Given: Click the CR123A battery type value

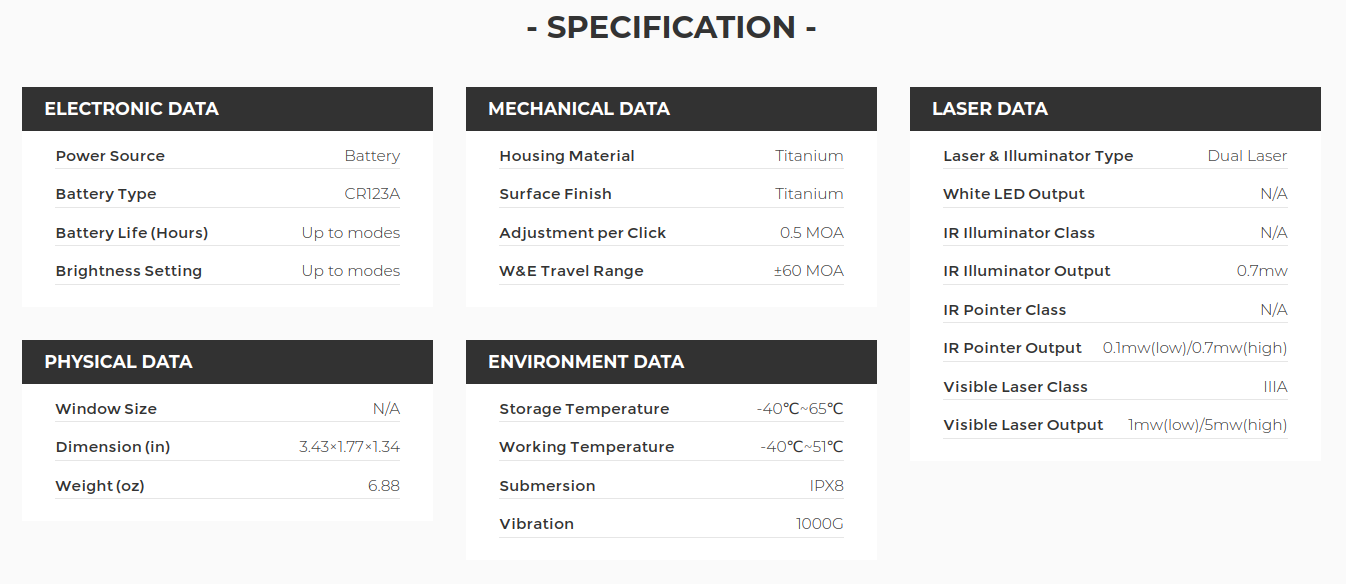Looking at the screenshot, I should pyautogui.click(x=372, y=194).
